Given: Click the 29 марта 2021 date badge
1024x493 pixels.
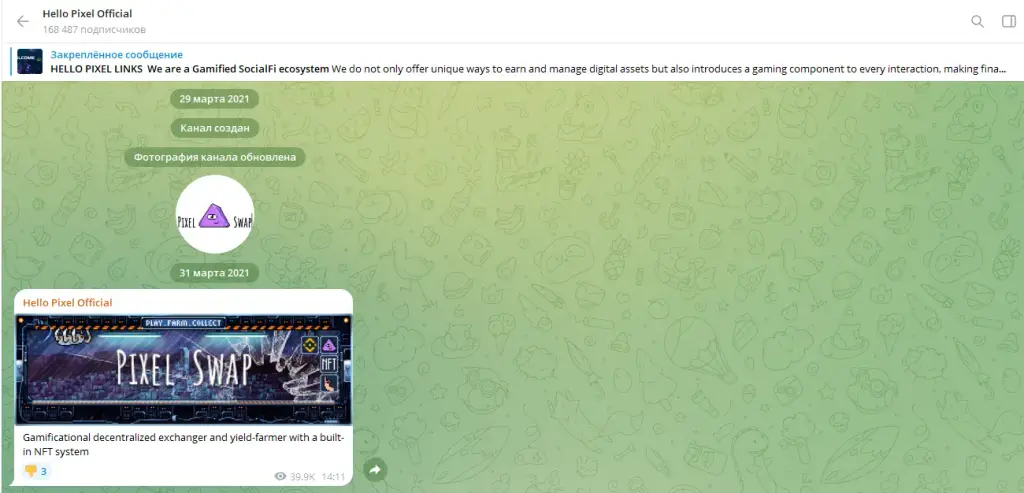Looking at the screenshot, I should click(214, 99).
